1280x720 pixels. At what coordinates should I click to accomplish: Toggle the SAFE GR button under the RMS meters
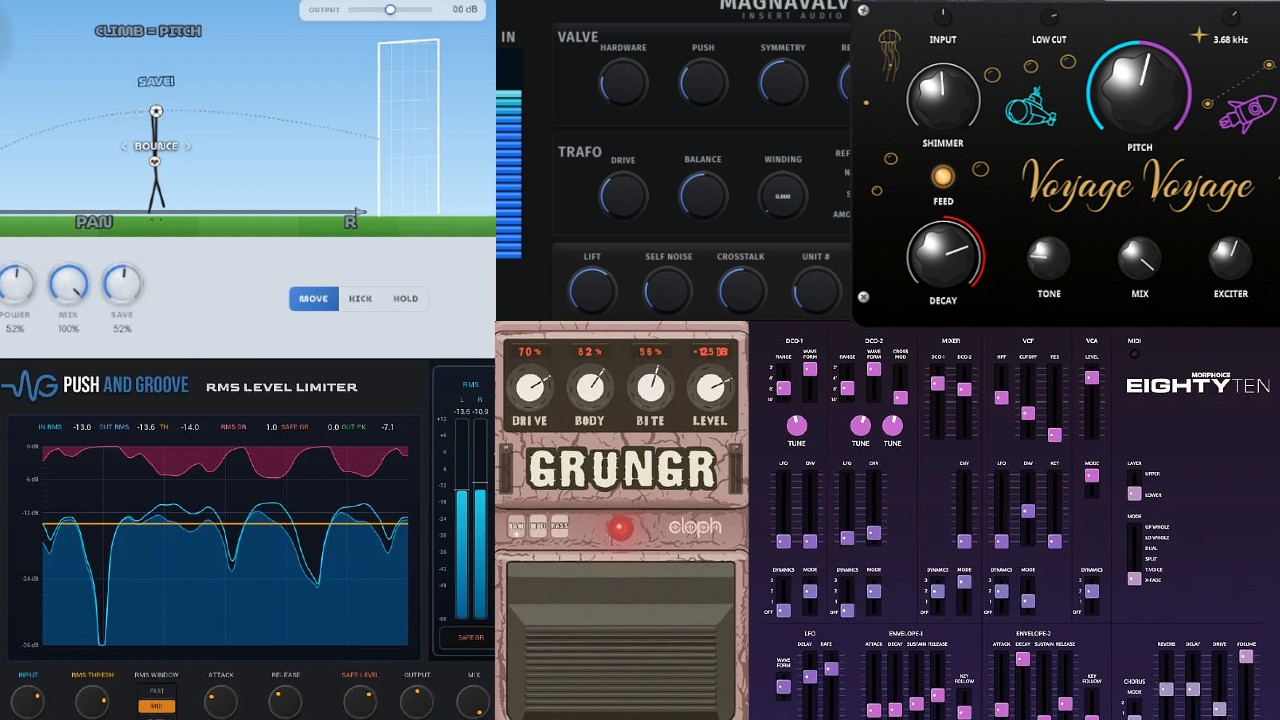click(x=470, y=637)
